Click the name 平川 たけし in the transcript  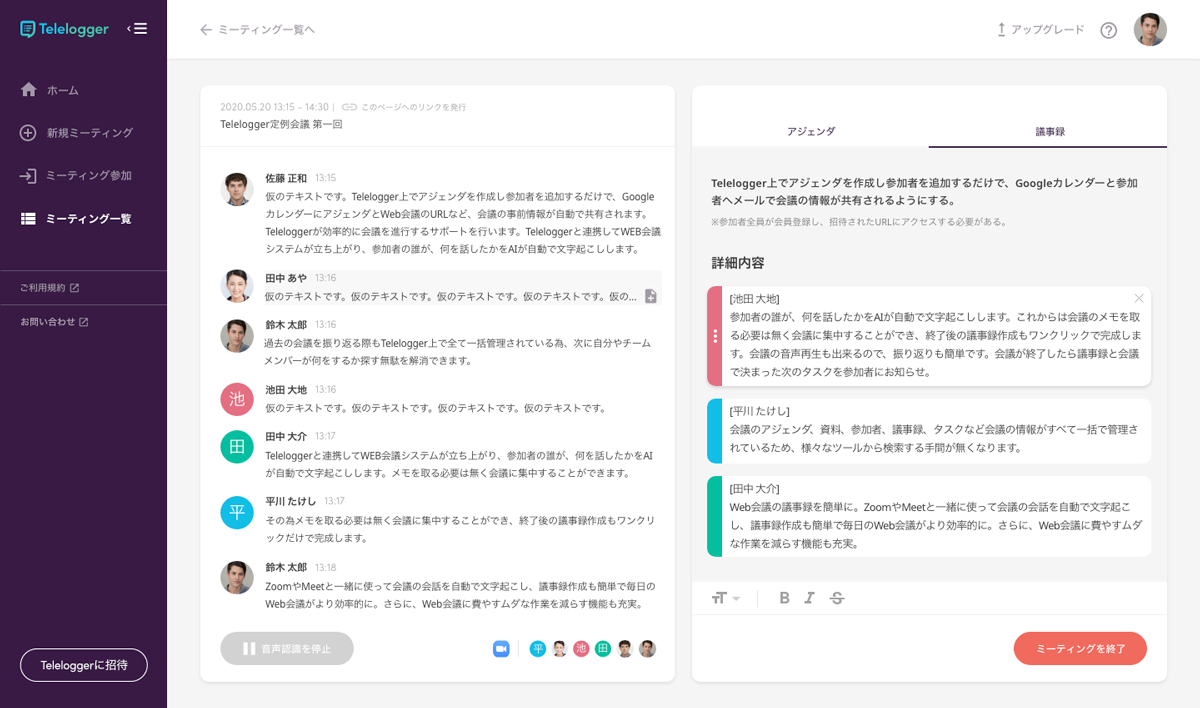click(291, 501)
